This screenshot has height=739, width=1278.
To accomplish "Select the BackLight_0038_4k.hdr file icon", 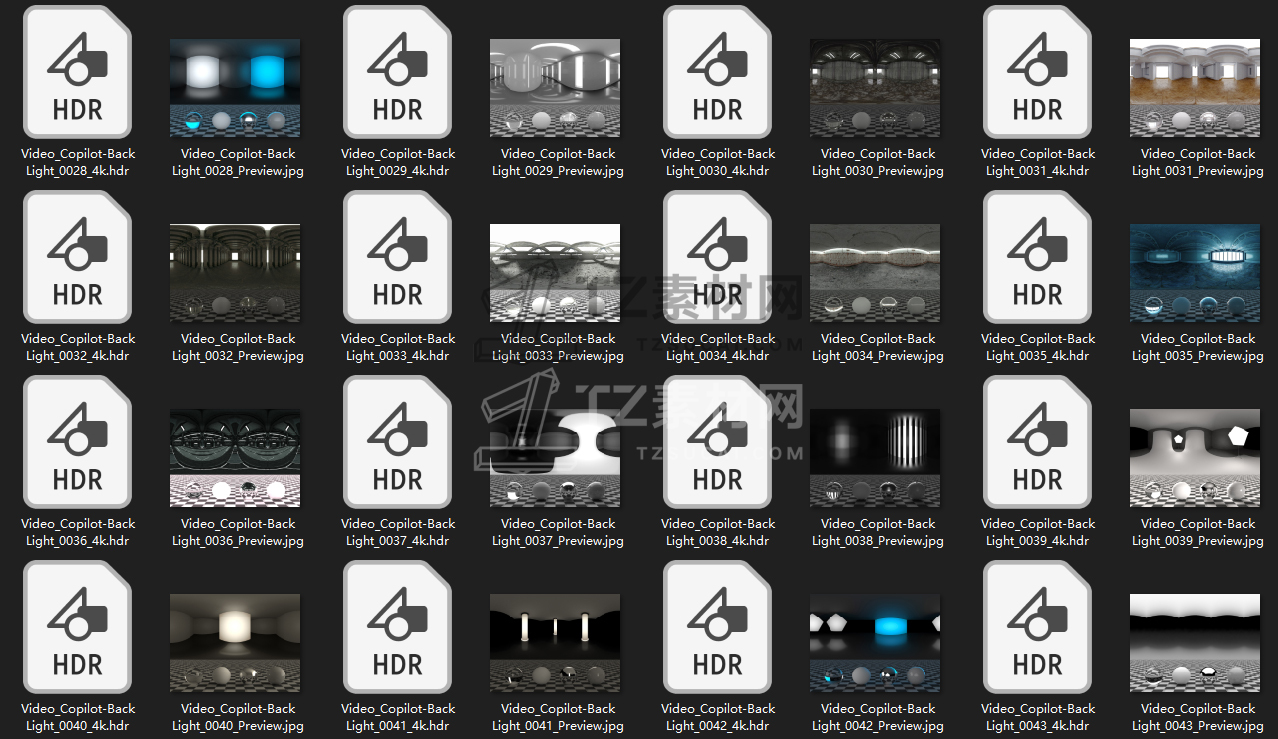I will tap(718, 442).
